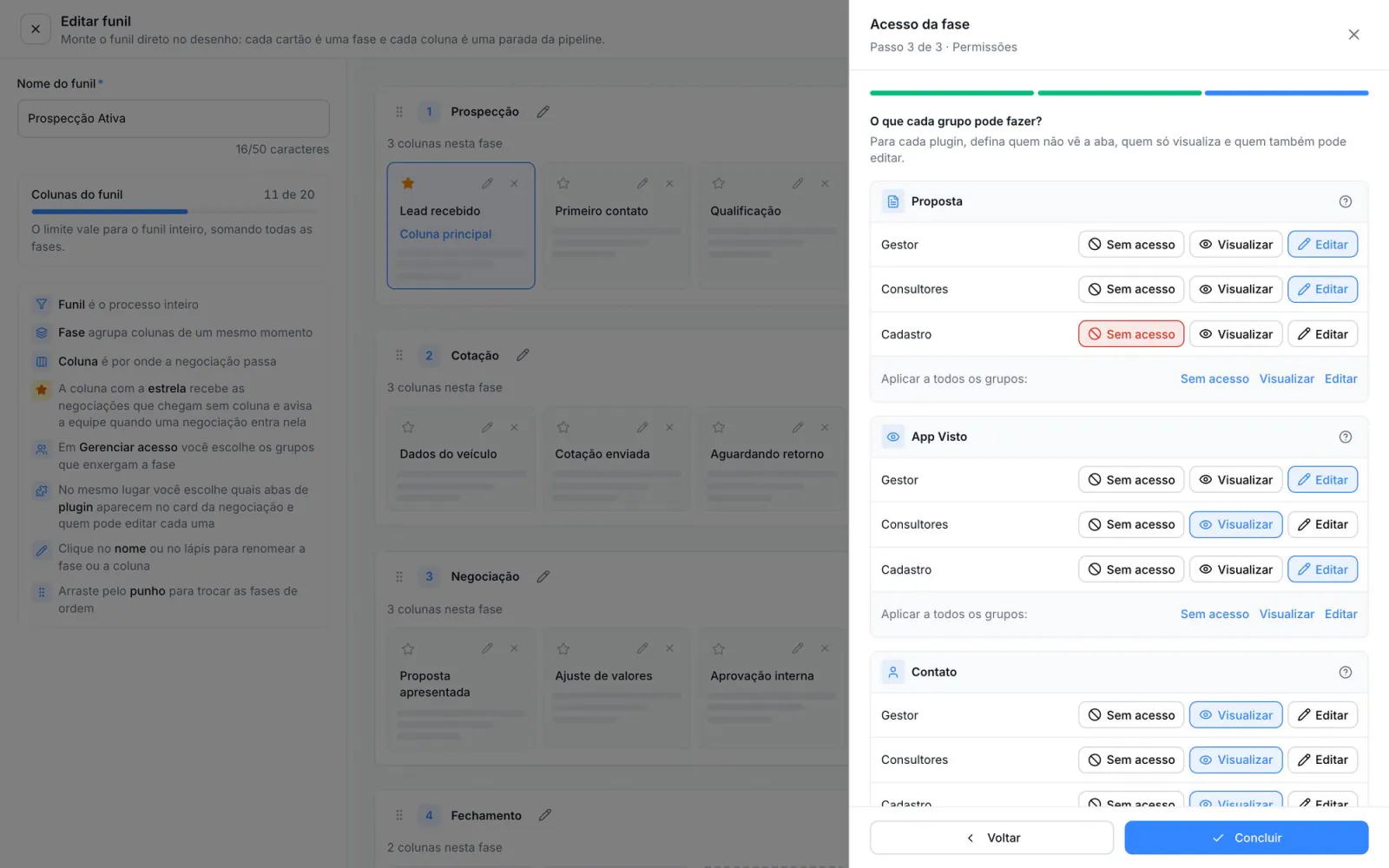The height and width of the screenshot is (868, 1389).
Task: Apply Sem acesso to all Proposta groups
Action: (x=1215, y=378)
